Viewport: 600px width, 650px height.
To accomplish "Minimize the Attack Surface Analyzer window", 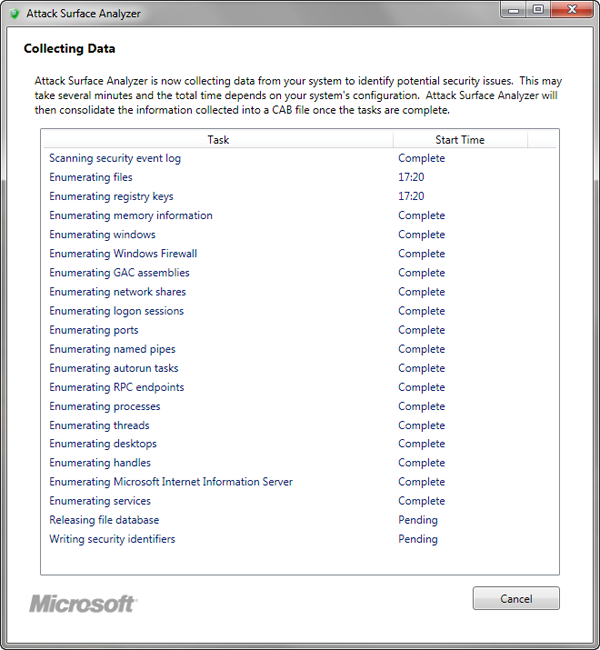I will click(x=513, y=10).
